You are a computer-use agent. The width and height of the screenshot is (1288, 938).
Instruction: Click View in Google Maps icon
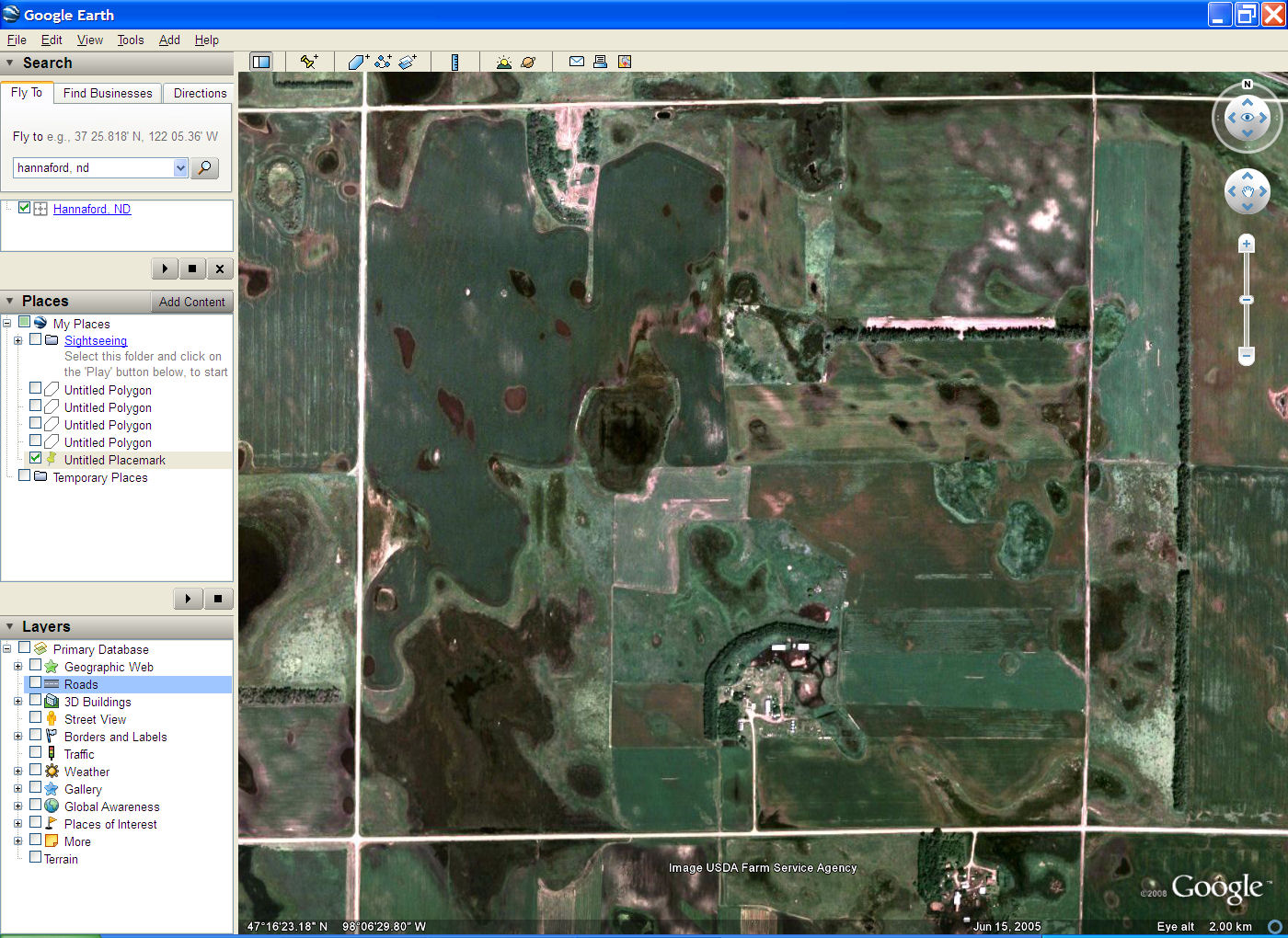click(x=625, y=62)
